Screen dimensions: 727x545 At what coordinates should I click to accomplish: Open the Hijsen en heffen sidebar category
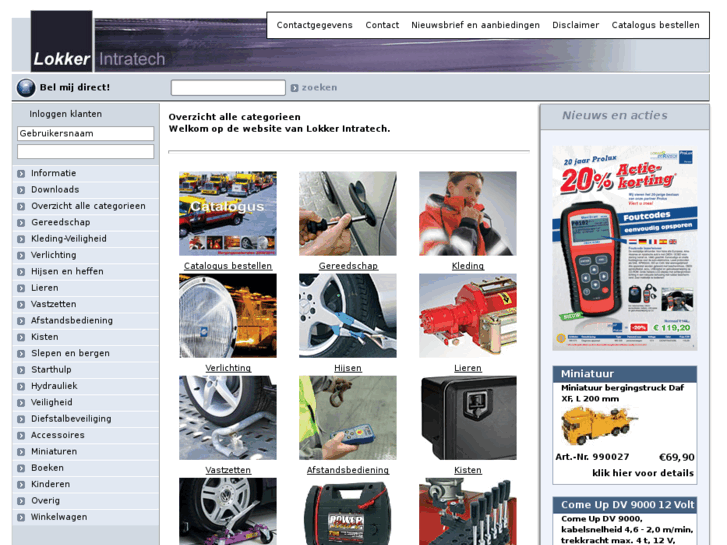pyautogui.click(x=67, y=271)
